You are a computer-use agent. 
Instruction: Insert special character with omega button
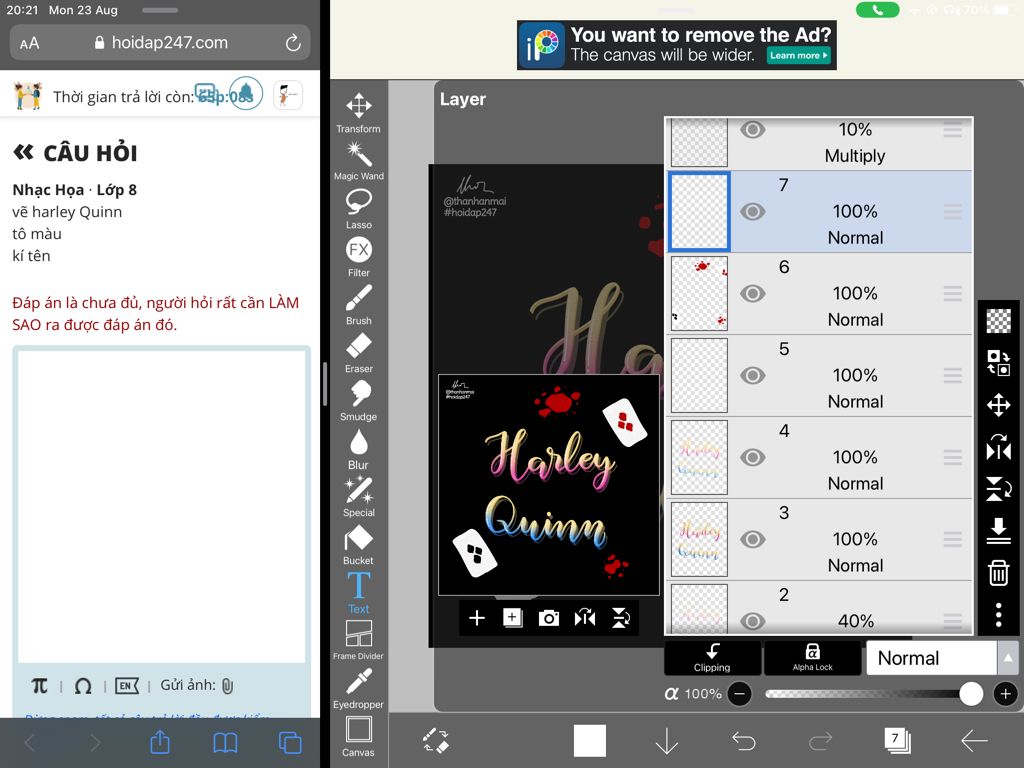click(x=83, y=686)
